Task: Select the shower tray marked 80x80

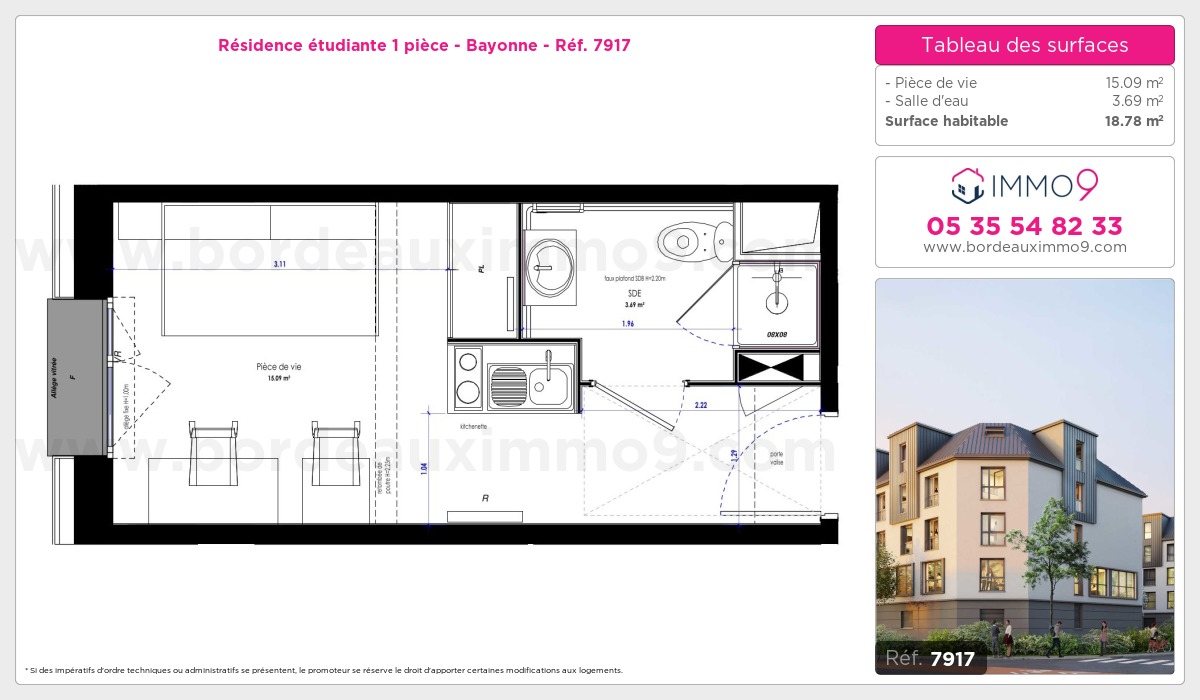Action: point(776,300)
